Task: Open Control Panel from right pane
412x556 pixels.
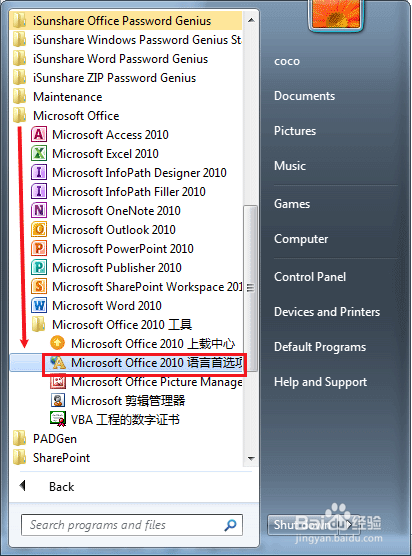Action: 310,277
